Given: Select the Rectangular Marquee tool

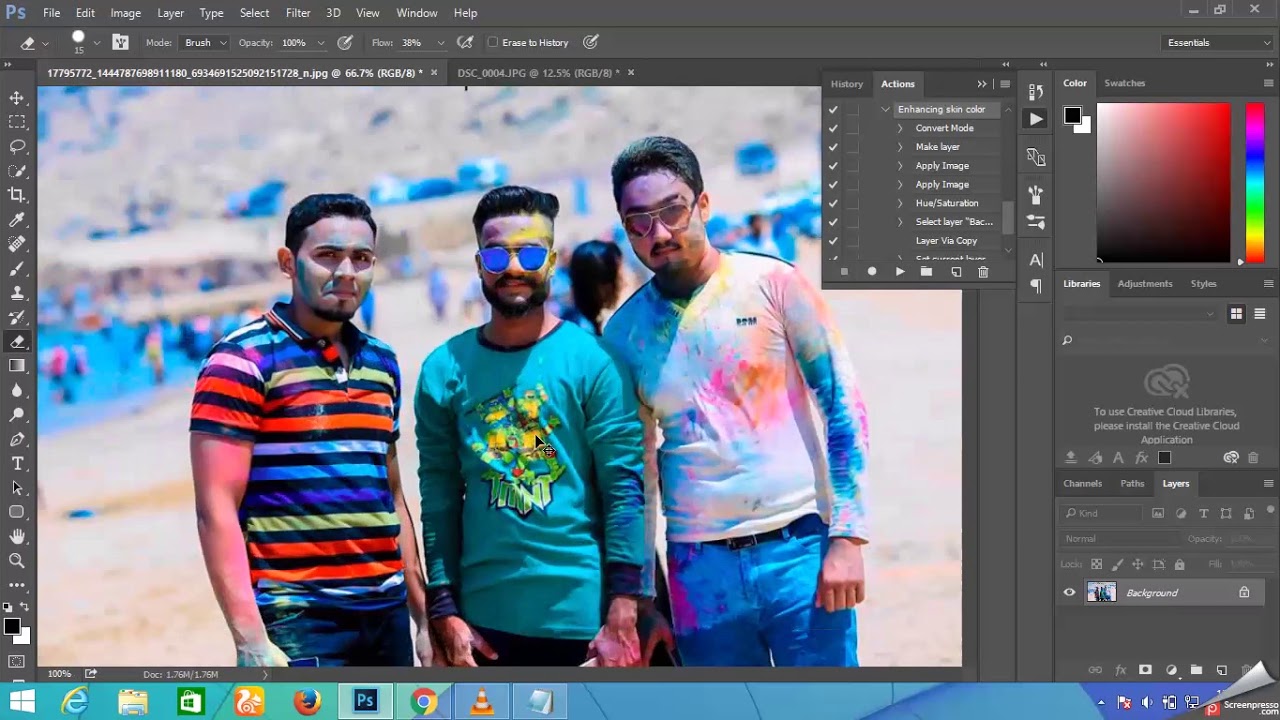Looking at the screenshot, I should pyautogui.click(x=17, y=122).
